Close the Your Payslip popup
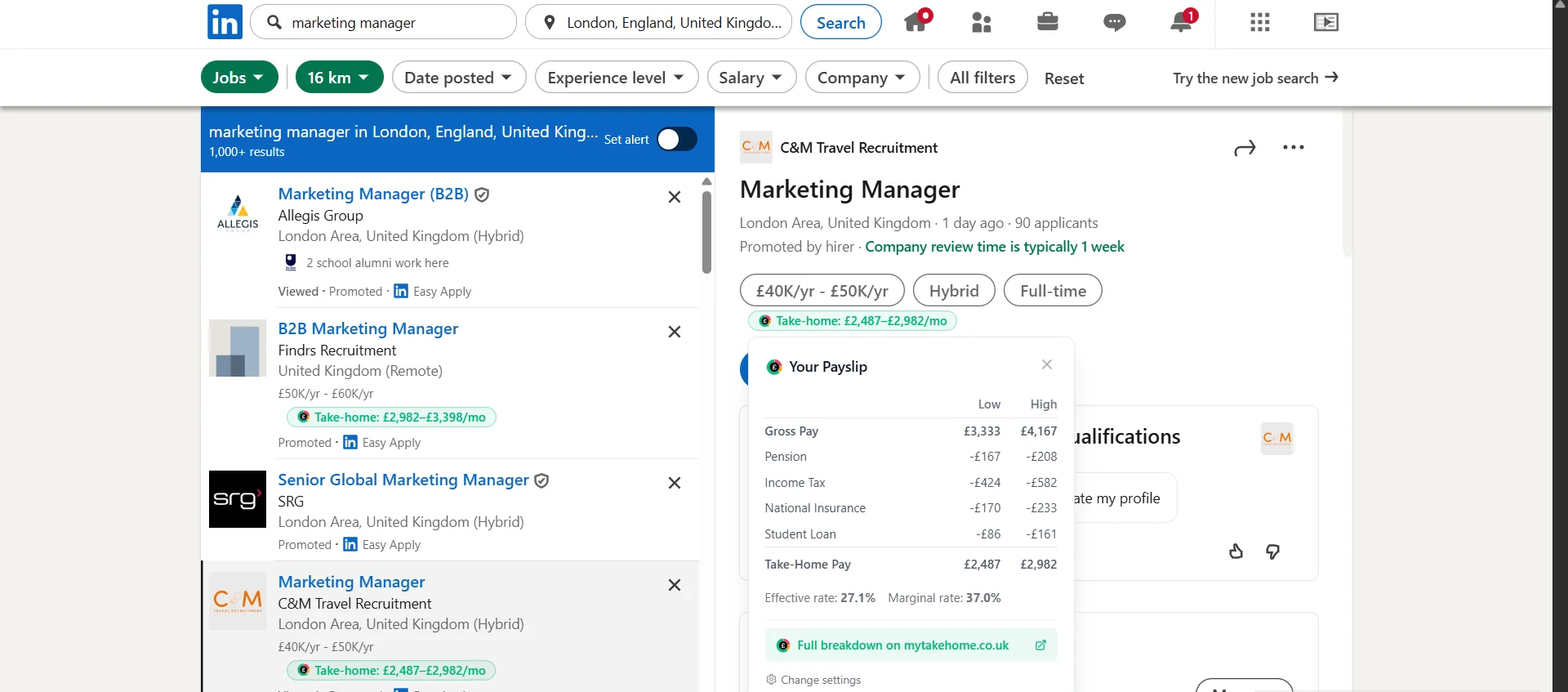 1047,364
